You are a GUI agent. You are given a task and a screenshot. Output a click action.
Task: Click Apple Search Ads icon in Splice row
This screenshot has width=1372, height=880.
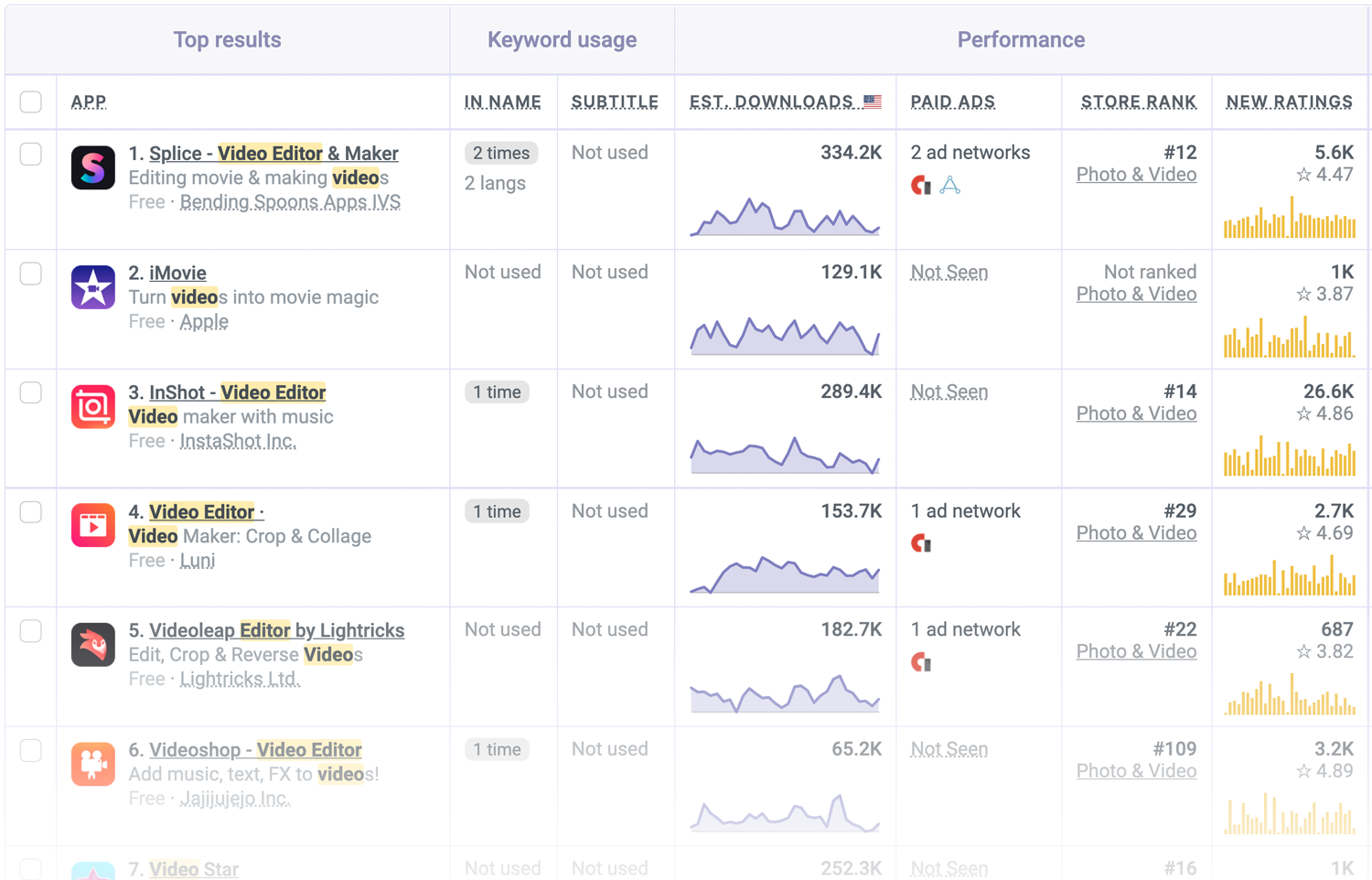tap(950, 186)
